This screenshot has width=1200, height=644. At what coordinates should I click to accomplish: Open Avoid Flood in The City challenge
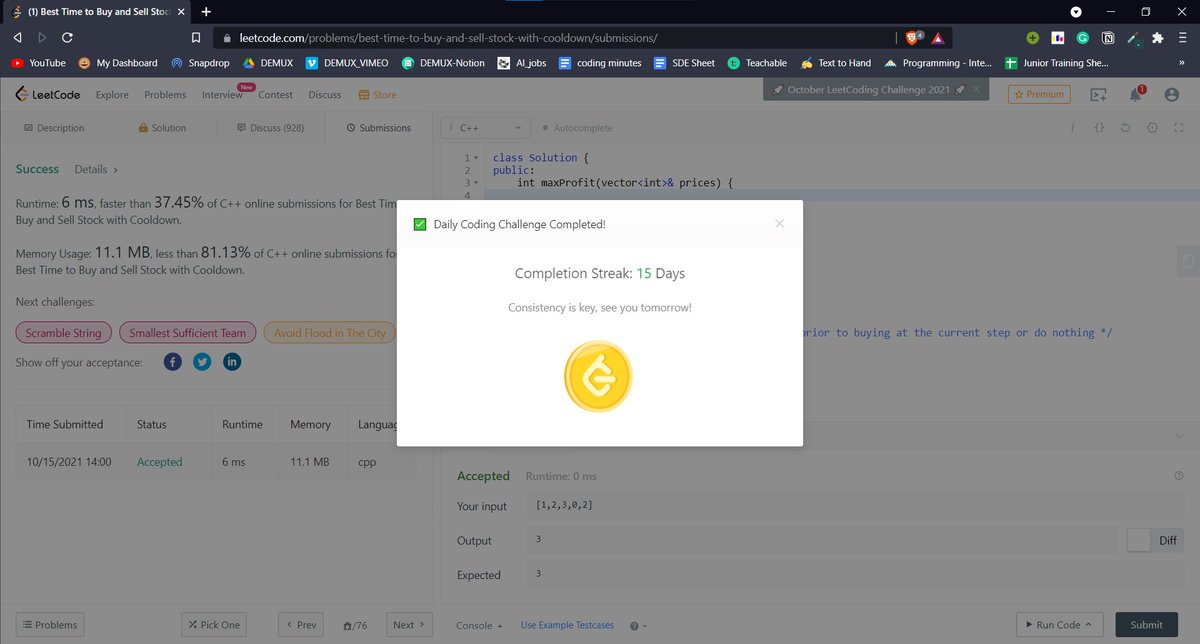pyautogui.click(x=330, y=333)
